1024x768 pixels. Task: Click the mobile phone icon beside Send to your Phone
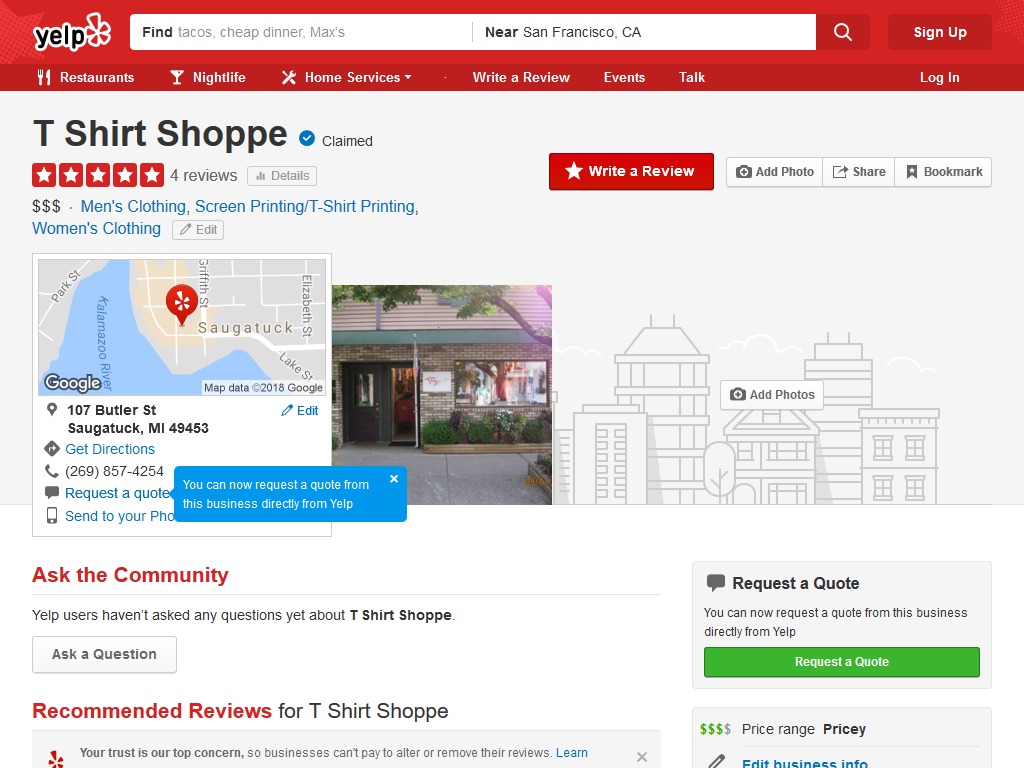click(52, 516)
